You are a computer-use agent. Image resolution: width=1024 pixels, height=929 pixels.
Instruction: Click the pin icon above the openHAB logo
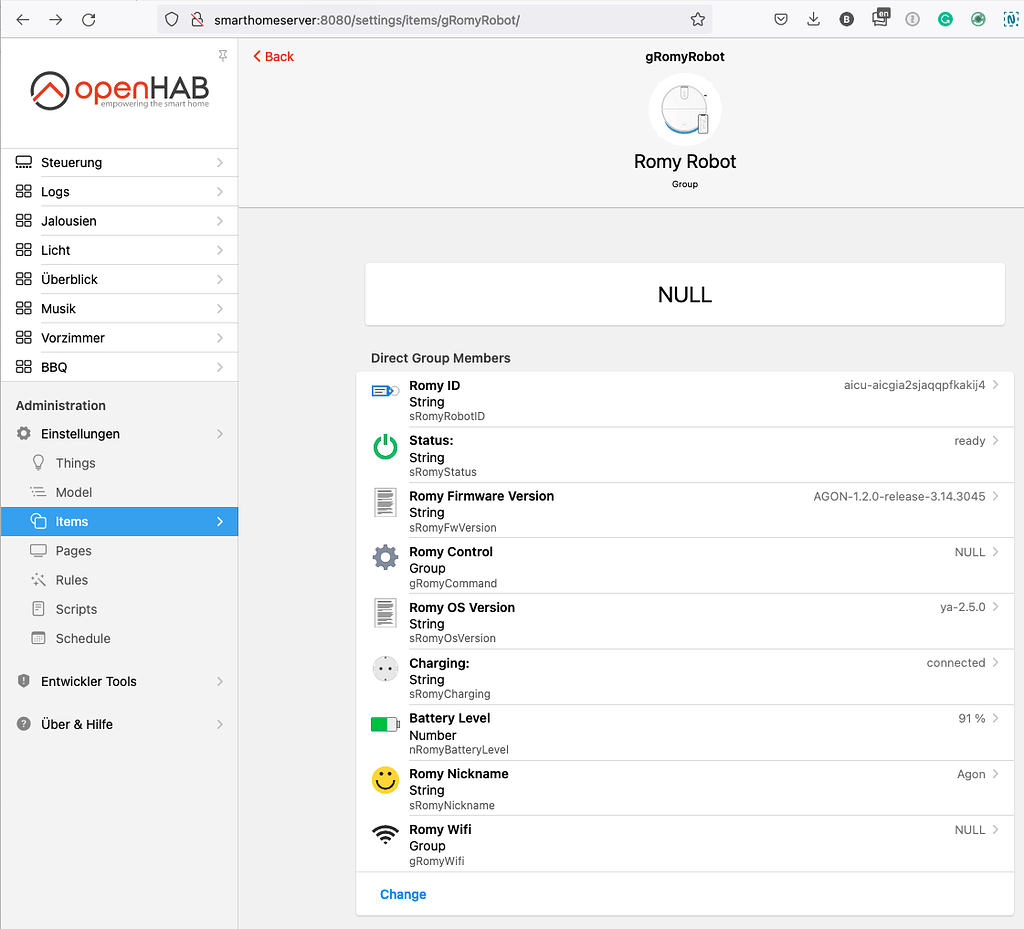[222, 55]
